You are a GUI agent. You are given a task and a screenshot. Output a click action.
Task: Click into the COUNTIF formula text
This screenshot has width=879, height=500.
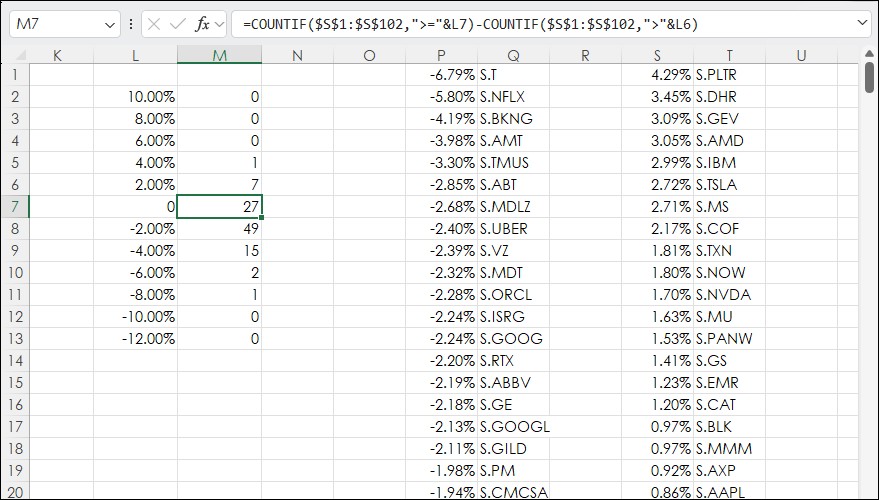coord(470,24)
